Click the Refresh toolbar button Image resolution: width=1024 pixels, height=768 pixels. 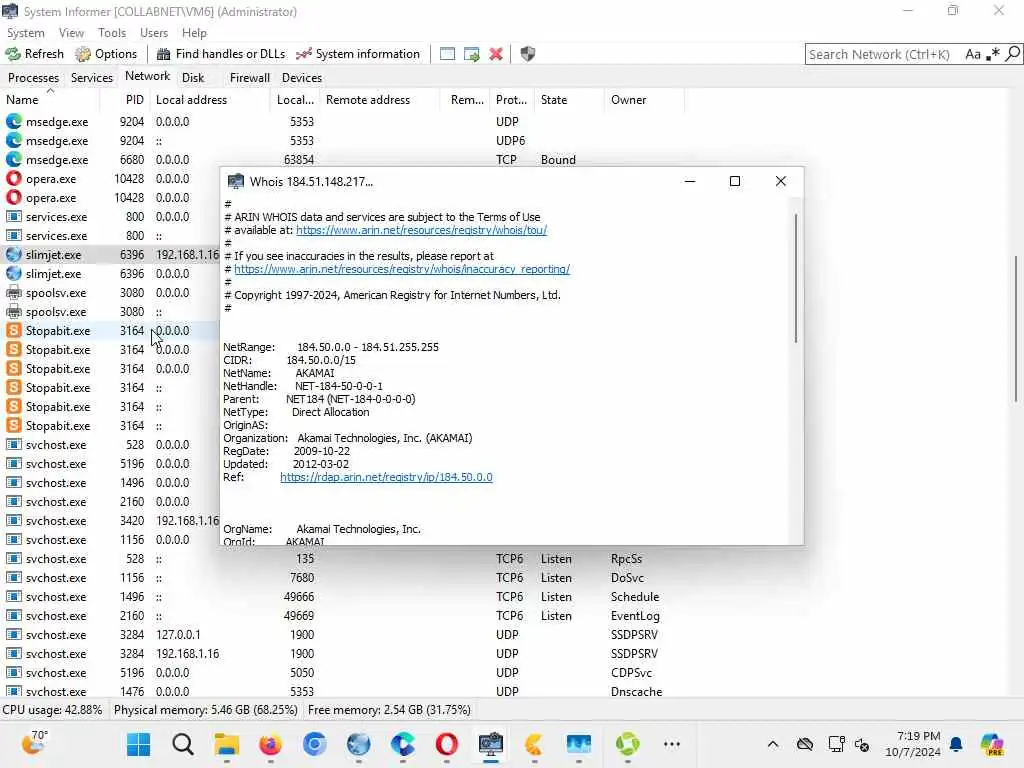tap(35, 54)
